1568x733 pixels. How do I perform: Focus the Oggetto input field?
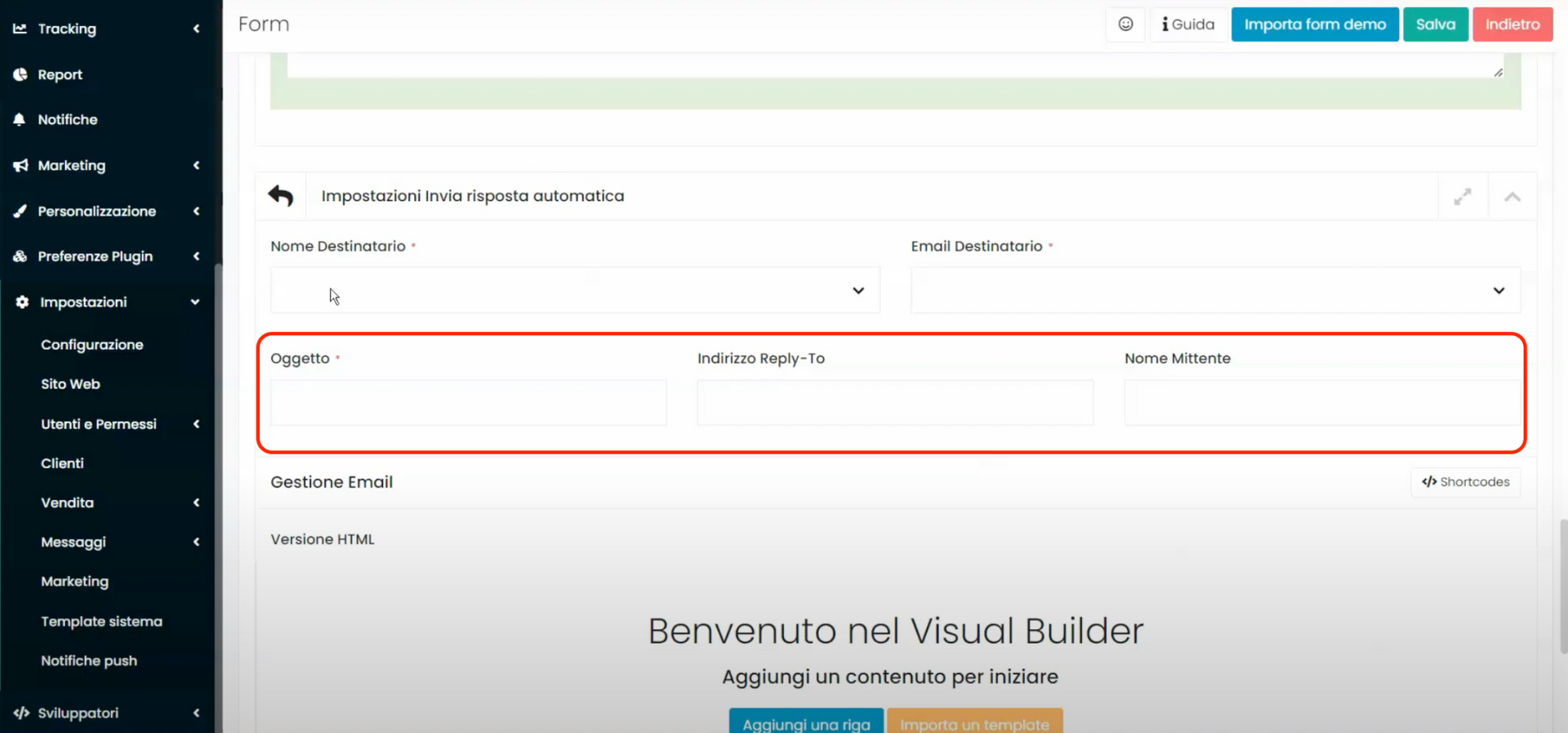click(469, 403)
